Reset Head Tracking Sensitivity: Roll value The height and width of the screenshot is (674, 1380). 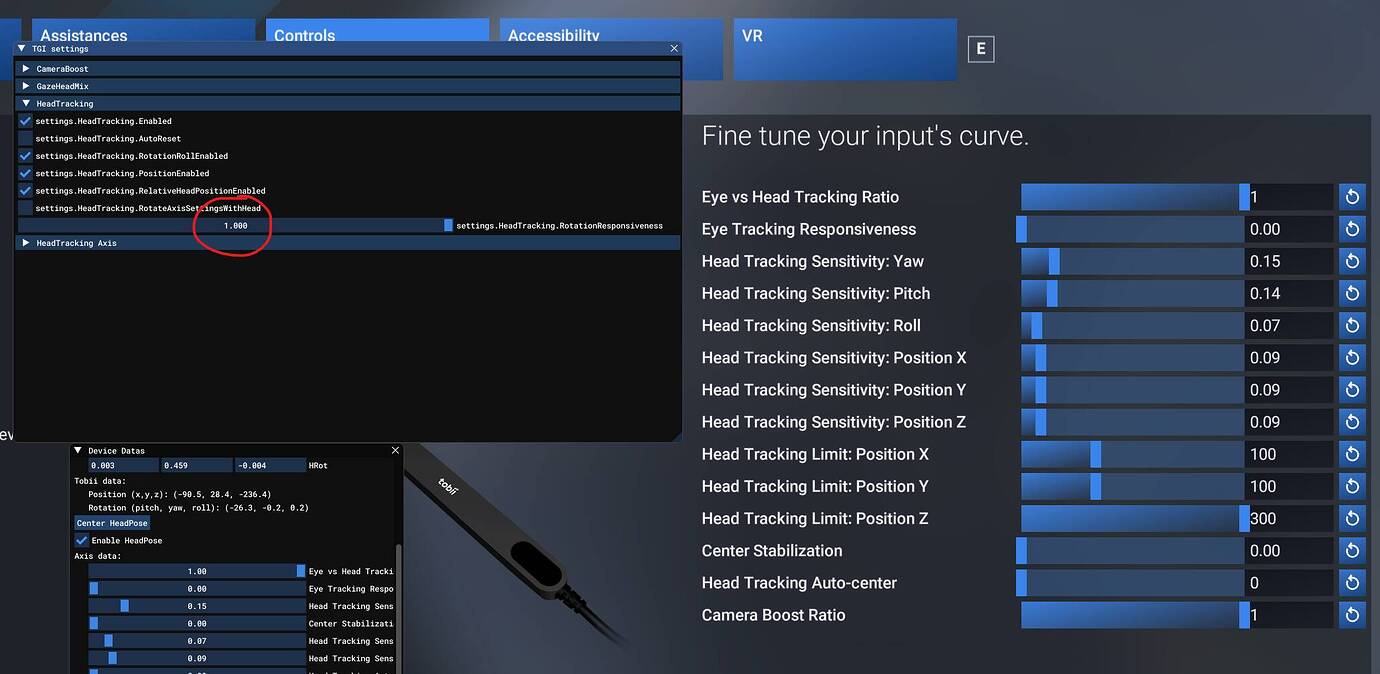tap(1352, 326)
